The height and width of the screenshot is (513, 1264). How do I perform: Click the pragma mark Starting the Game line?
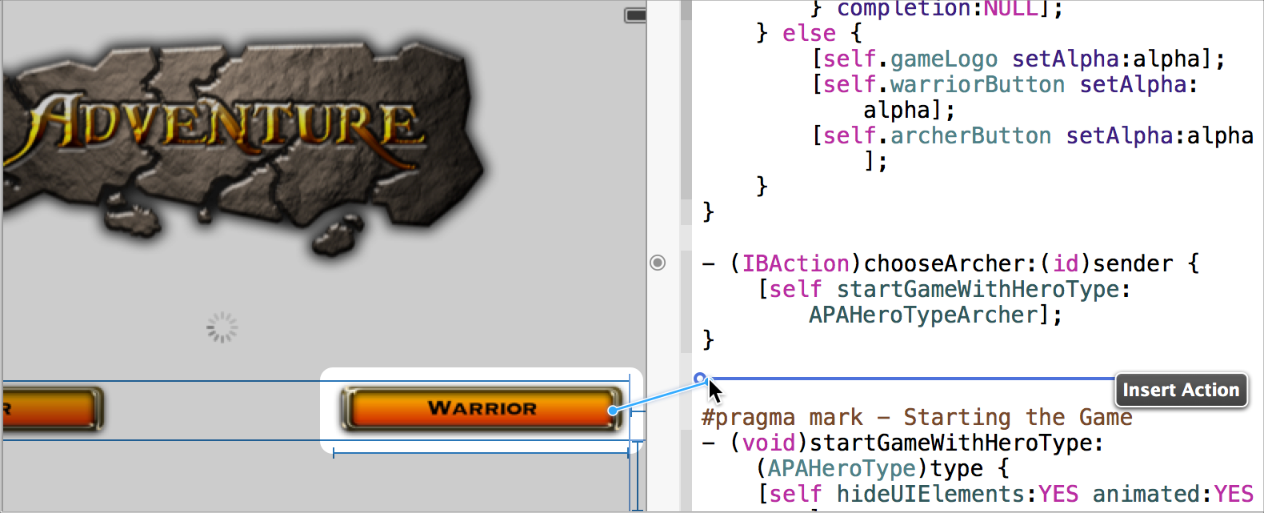[918, 417]
